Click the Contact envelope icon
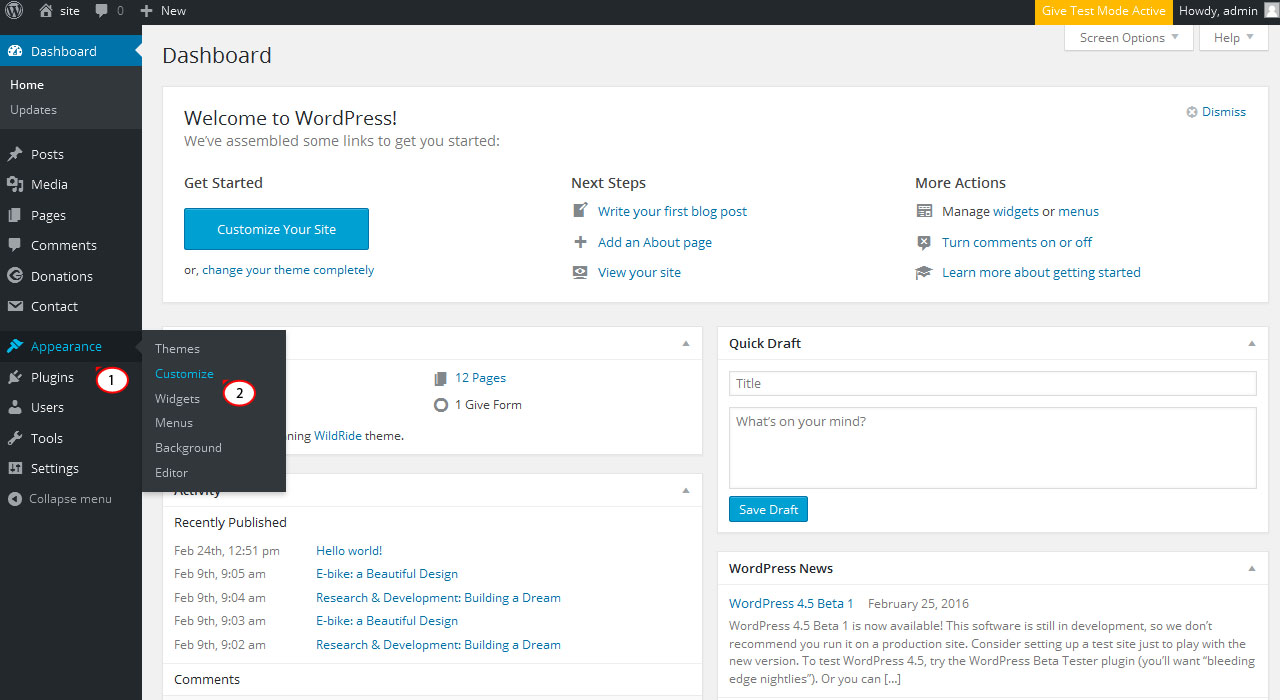 point(15,306)
